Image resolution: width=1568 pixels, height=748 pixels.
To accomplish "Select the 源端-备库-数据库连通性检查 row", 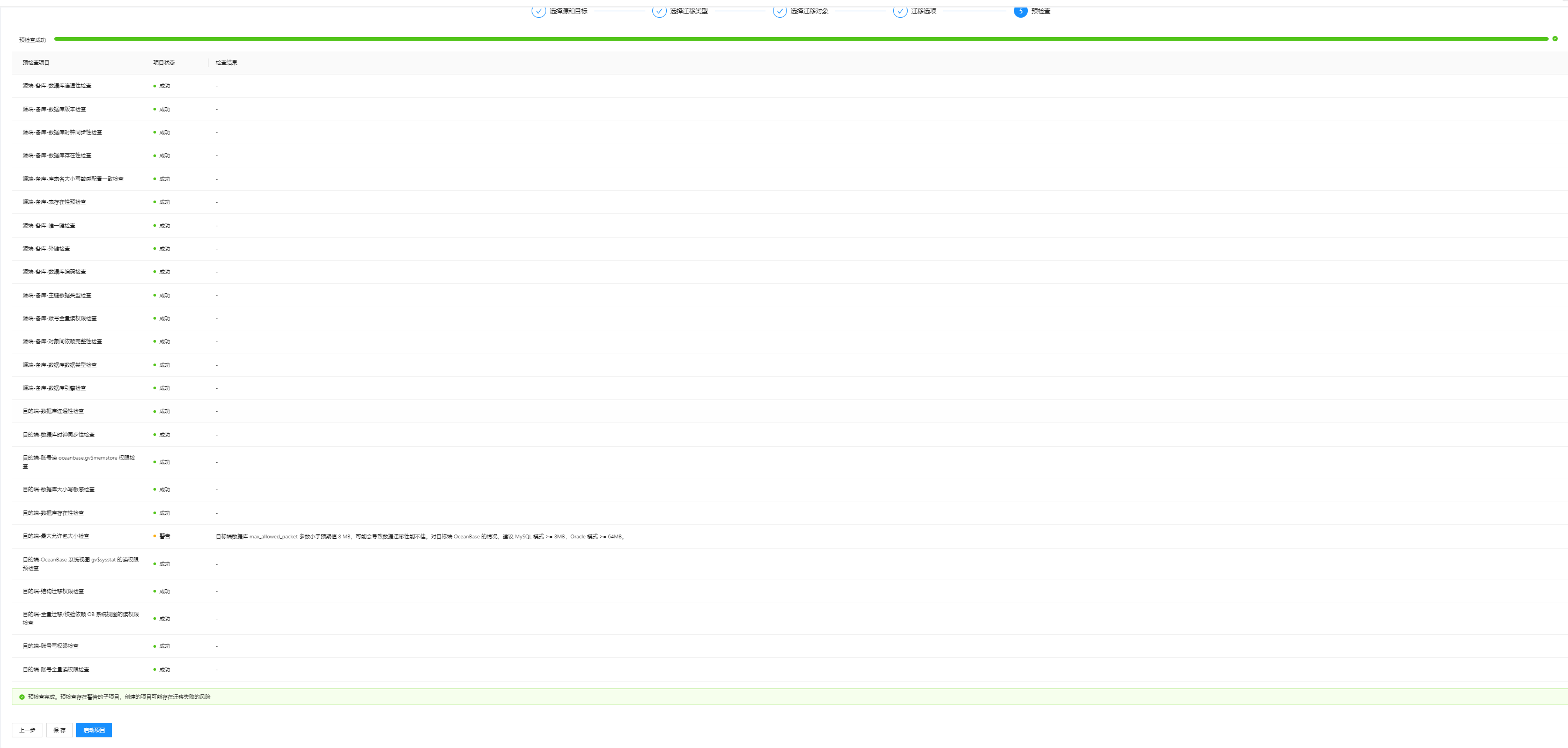I will 57,86.
